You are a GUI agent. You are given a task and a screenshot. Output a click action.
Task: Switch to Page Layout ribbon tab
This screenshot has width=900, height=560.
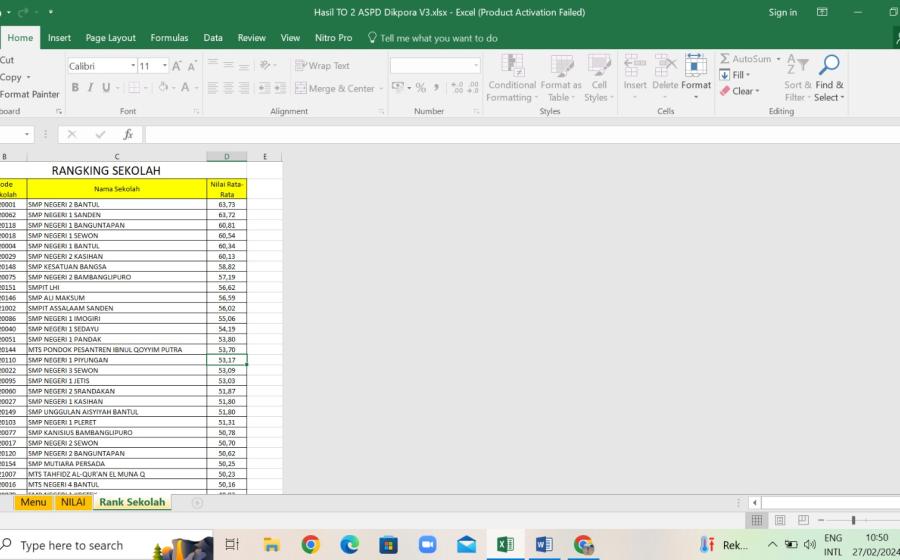click(111, 38)
